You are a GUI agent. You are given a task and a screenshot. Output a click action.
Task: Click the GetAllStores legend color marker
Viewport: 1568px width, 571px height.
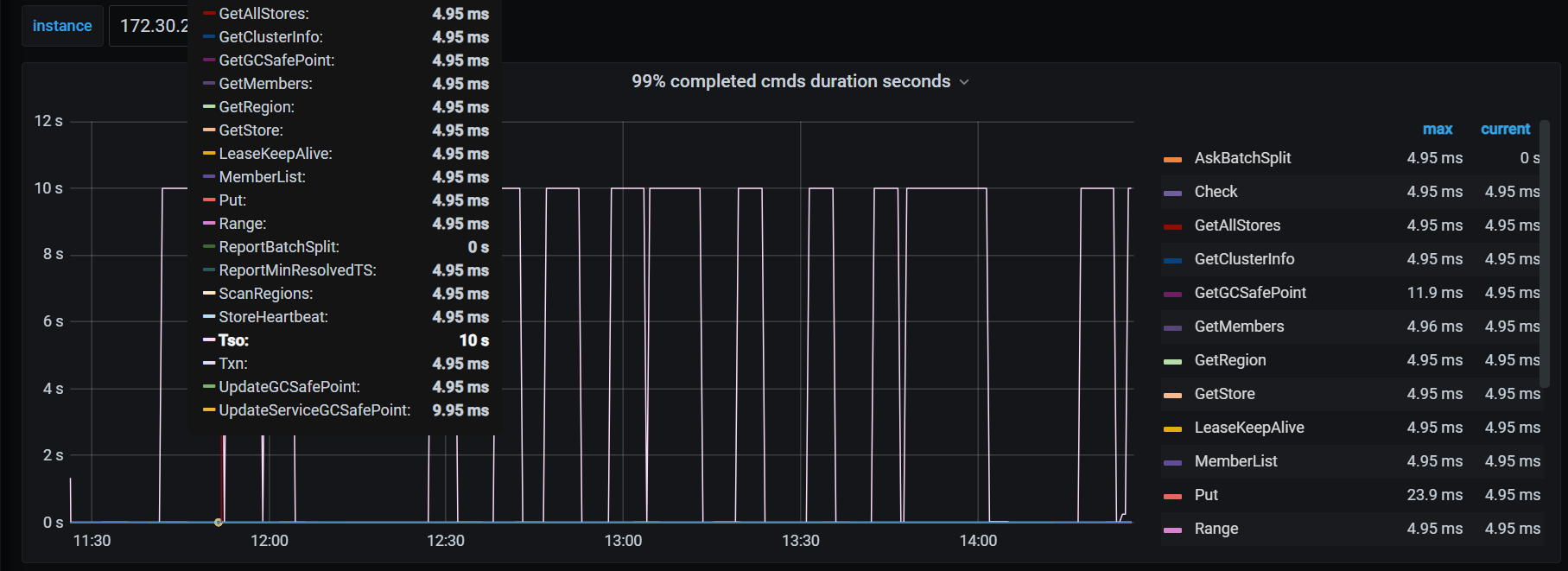click(x=1172, y=226)
